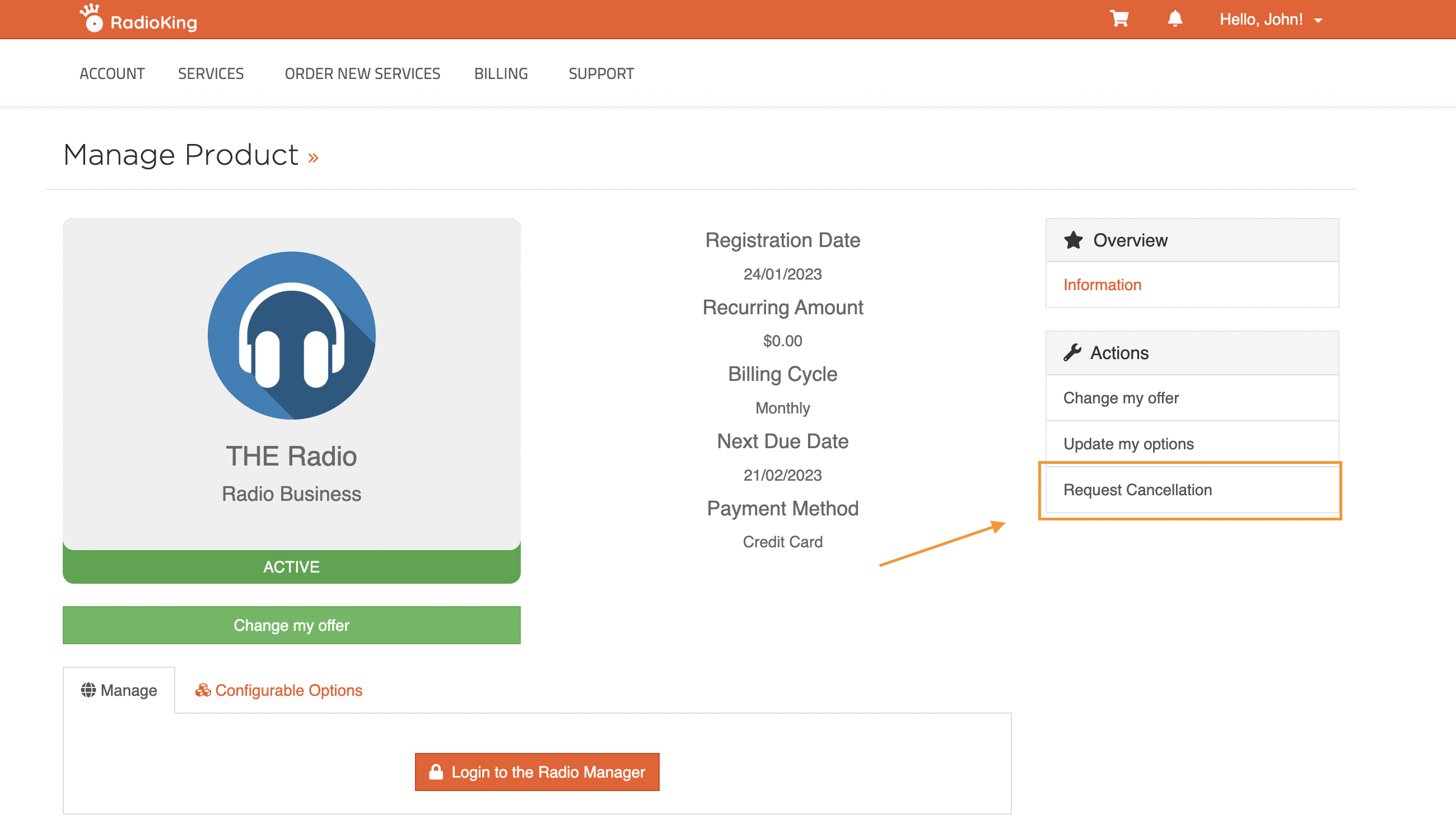Viewport: 1456px width, 828px height.
Task: Click the Next Due Date label
Action: click(x=782, y=441)
